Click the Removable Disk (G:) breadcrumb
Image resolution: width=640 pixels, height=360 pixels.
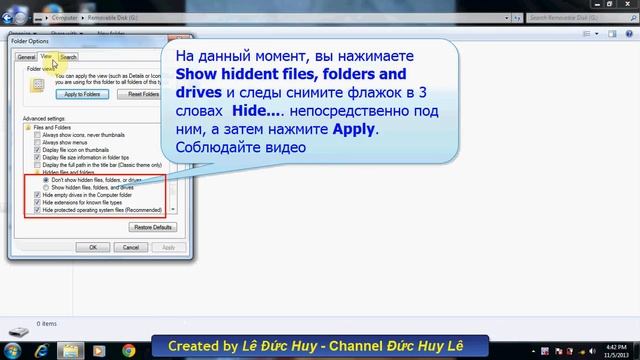(x=112, y=18)
